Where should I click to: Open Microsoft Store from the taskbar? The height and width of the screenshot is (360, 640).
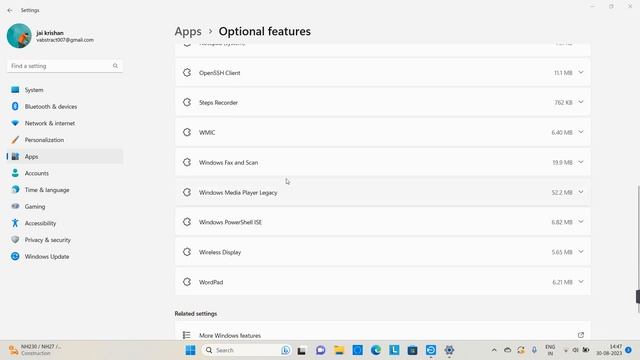coord(412,350)
